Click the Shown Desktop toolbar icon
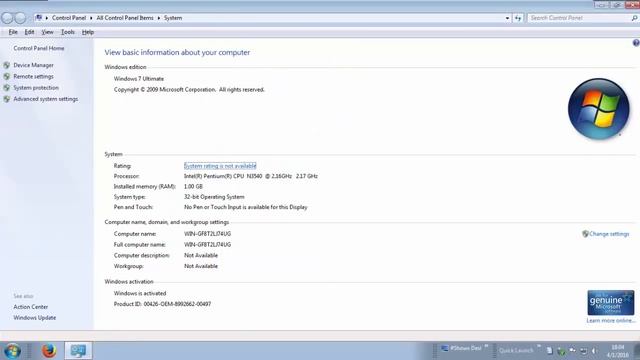640x360 pixels. click(x=445, y=348)
